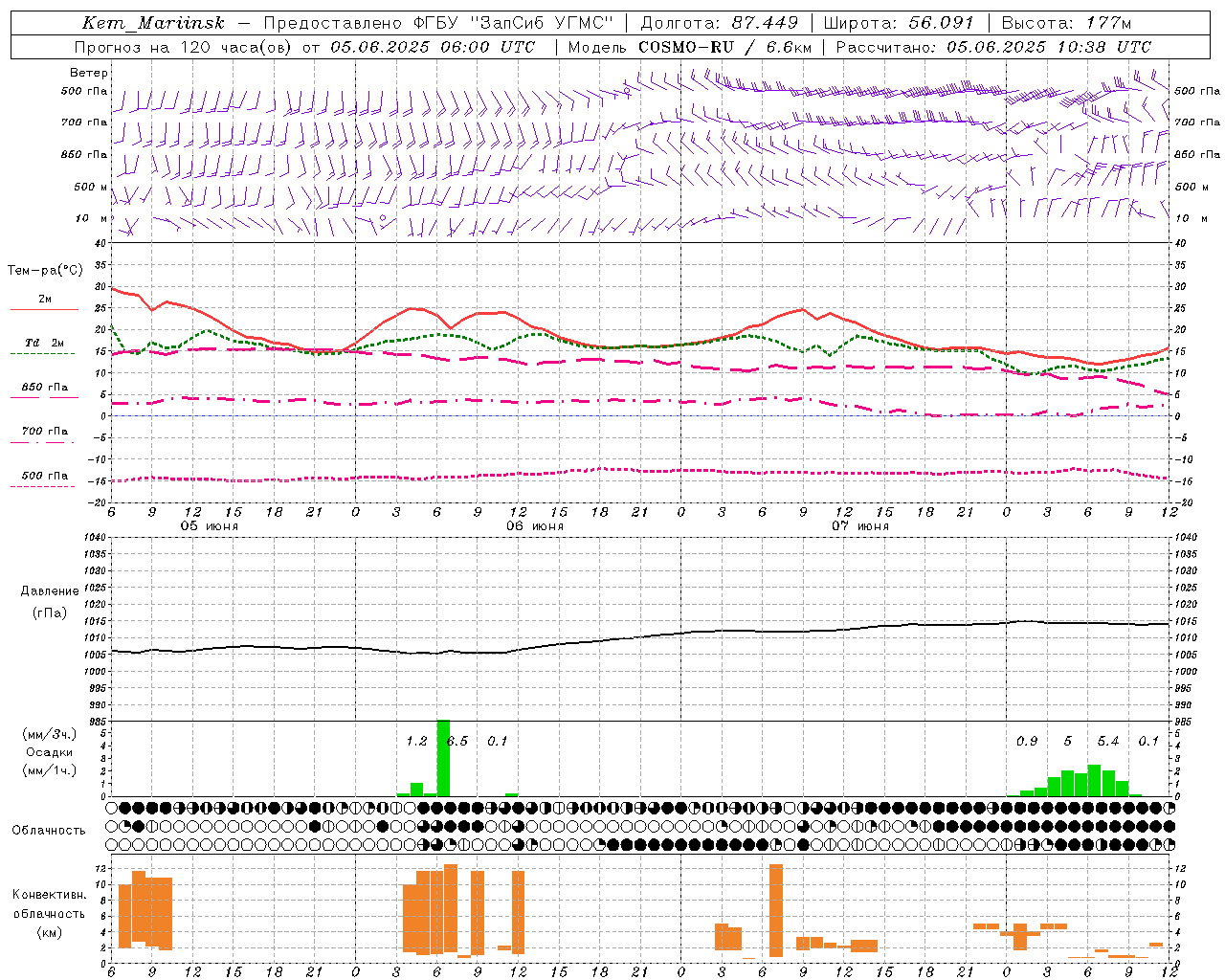
Task: Click the Прогноз на 120 часа(ов) text
Action: (184, 47)
